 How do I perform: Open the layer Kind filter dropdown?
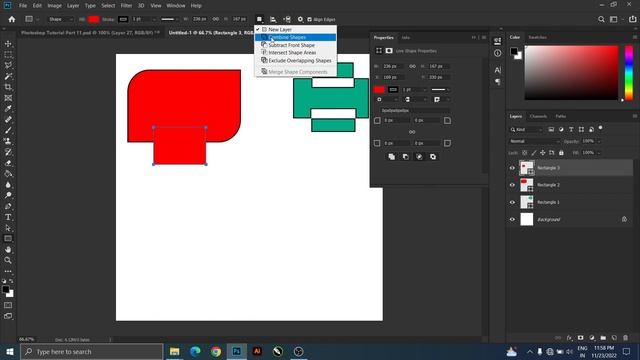tap(526, 129)
